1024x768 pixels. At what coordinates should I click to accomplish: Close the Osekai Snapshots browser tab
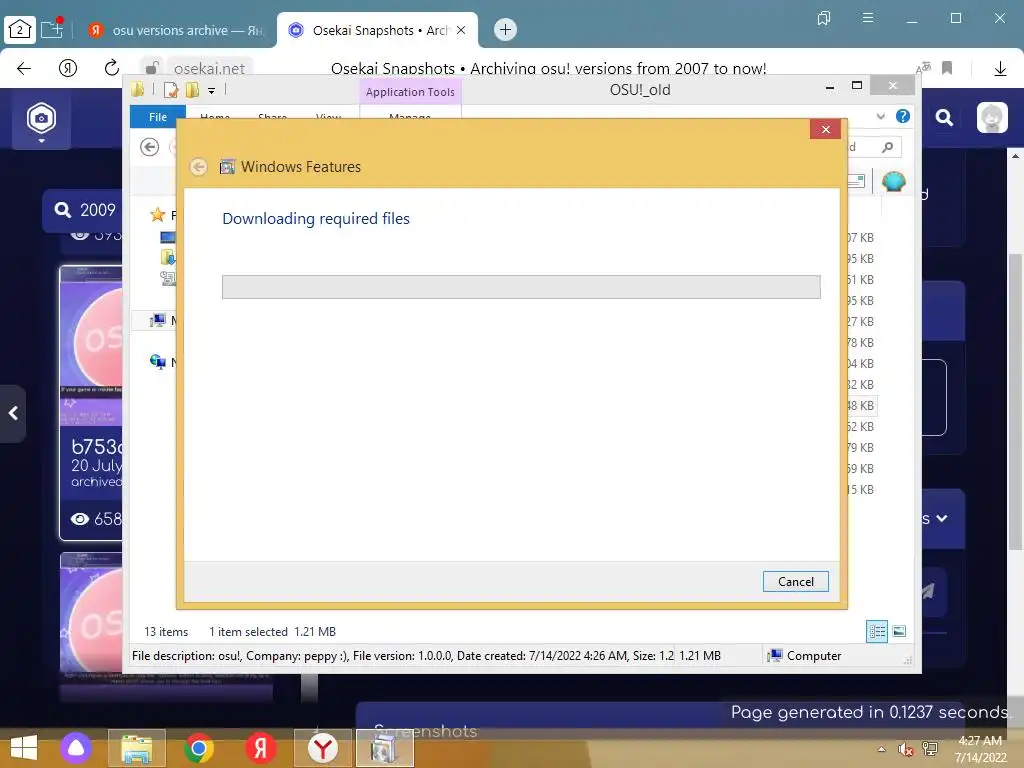point(461,30)
